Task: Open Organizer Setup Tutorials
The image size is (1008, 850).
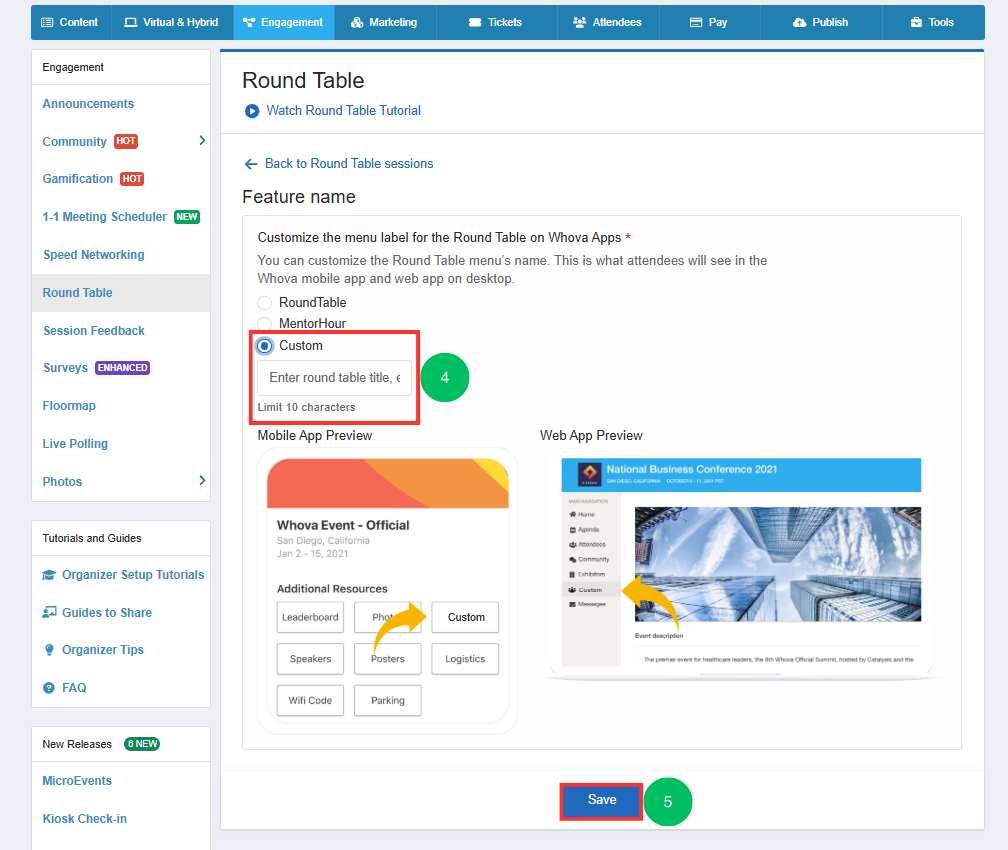Action: click(133, 575)
